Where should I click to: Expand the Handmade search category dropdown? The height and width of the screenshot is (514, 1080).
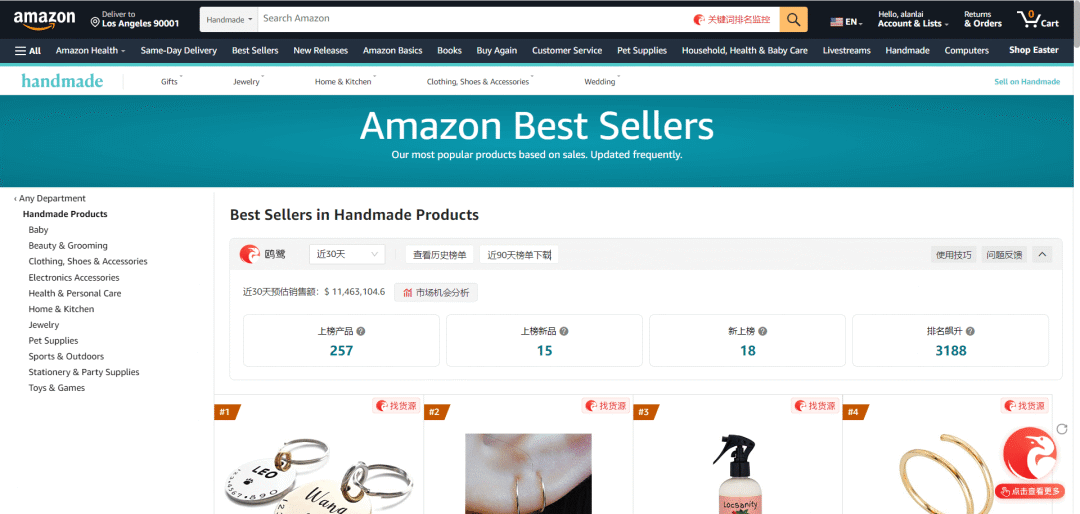[x=229, y=19]
